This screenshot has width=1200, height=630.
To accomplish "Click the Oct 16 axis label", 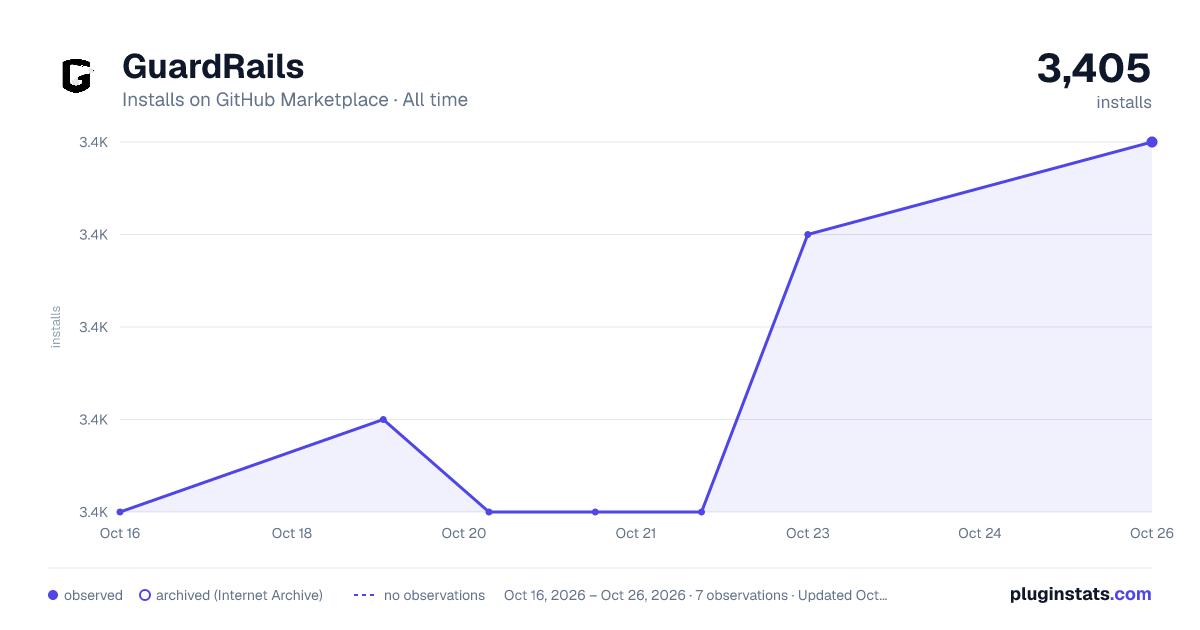I will click(x=120, y=533).
